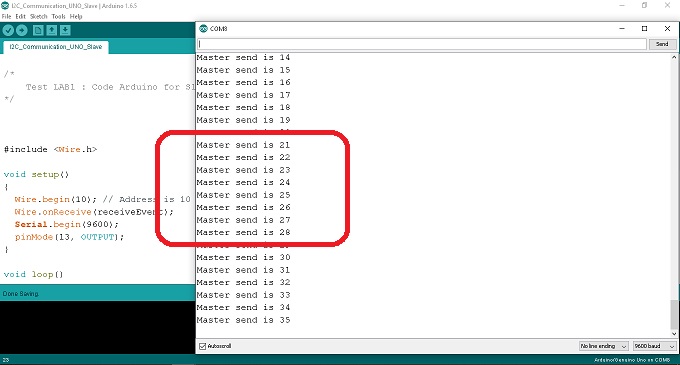
Task: Open the Sketch menu
Action: click(39, 16)
